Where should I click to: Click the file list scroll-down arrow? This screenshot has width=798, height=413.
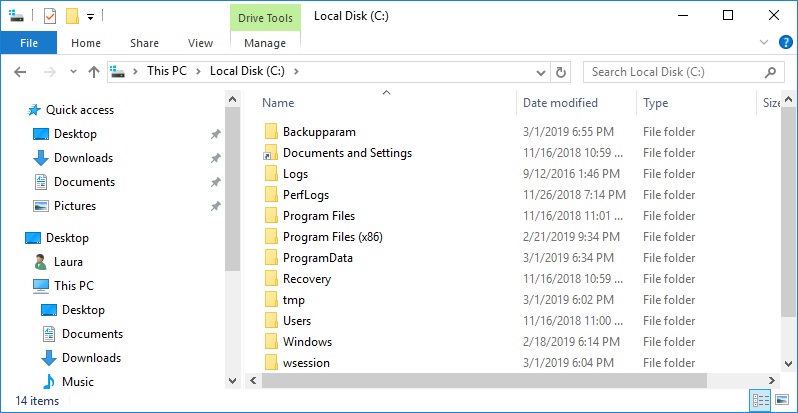[788, 363]
